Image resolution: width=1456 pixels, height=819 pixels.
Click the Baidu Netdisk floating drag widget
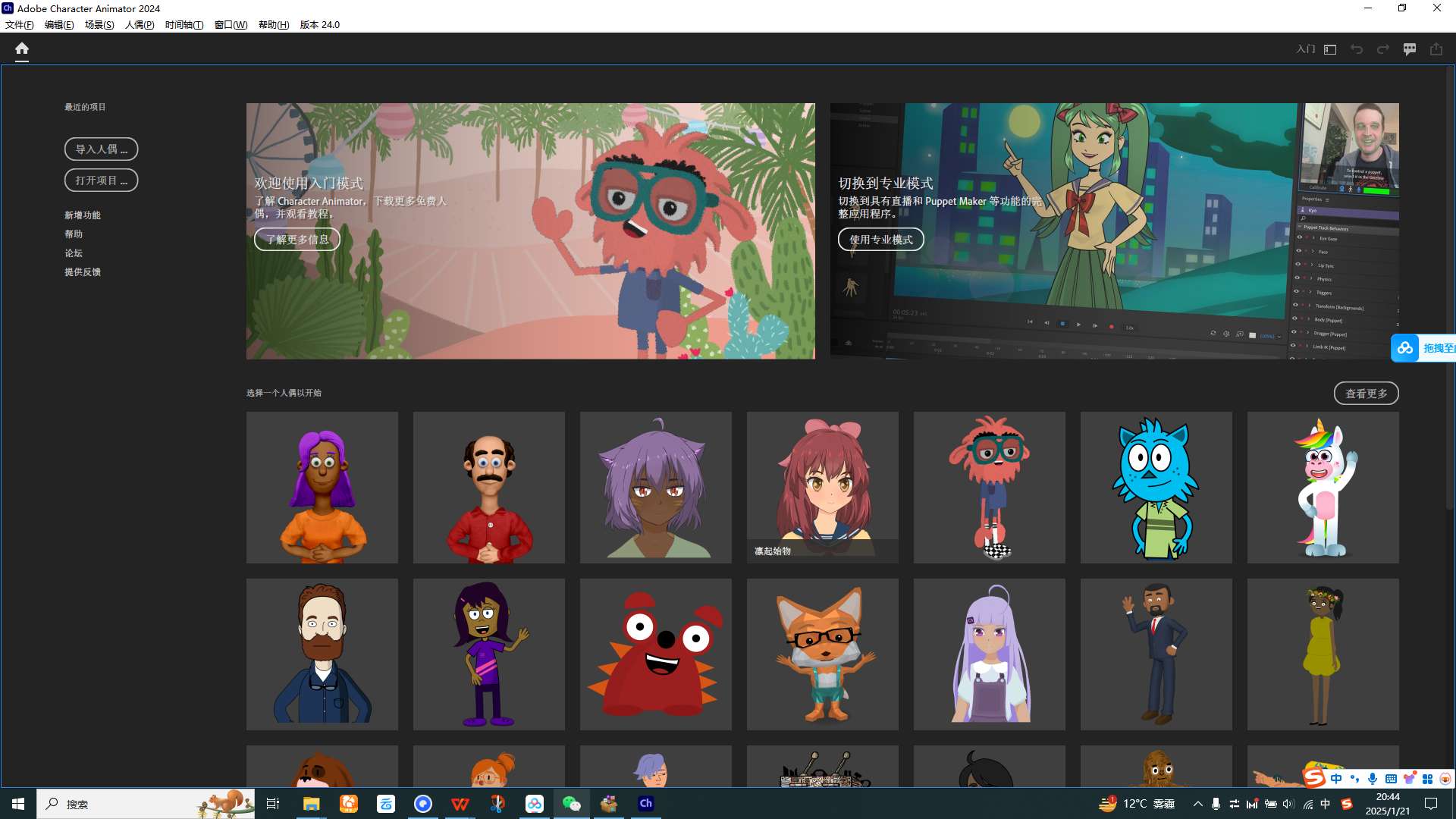pyautogui.click(x=1423, y=348)
